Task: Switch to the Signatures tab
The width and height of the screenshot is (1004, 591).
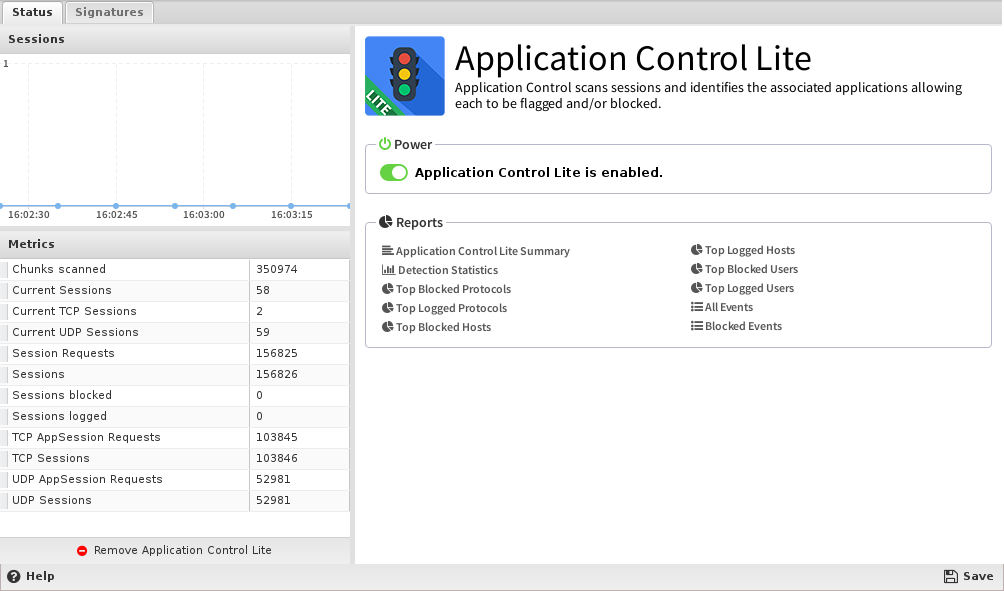Action: point(109,12)
